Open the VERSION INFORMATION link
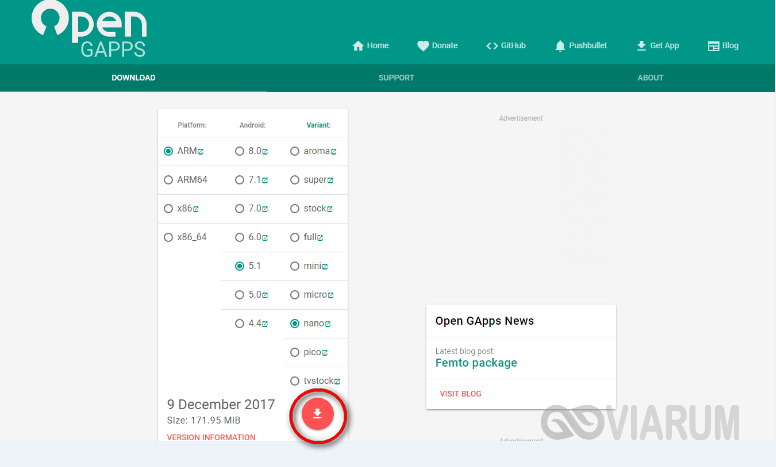Image resolution: width=776 pixels, height=467 pixels. click(211, 437)
